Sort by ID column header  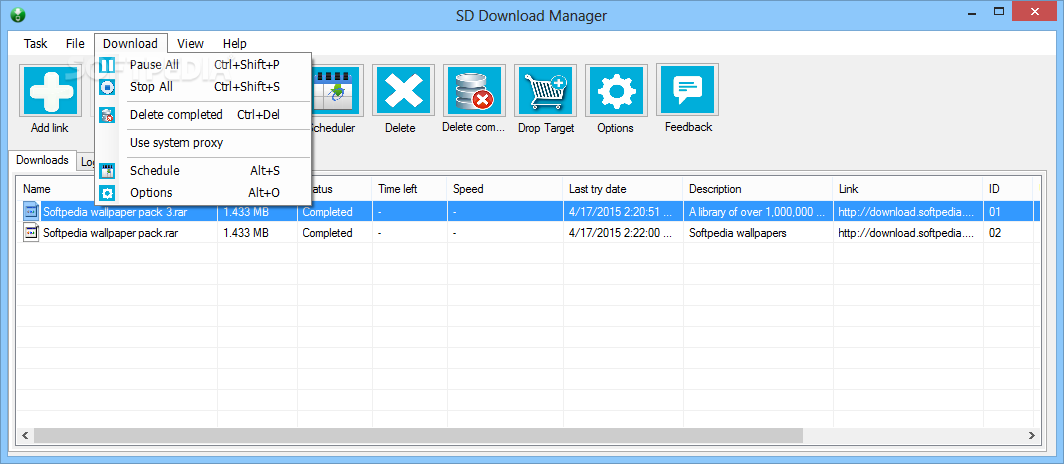coord(1008,189)
